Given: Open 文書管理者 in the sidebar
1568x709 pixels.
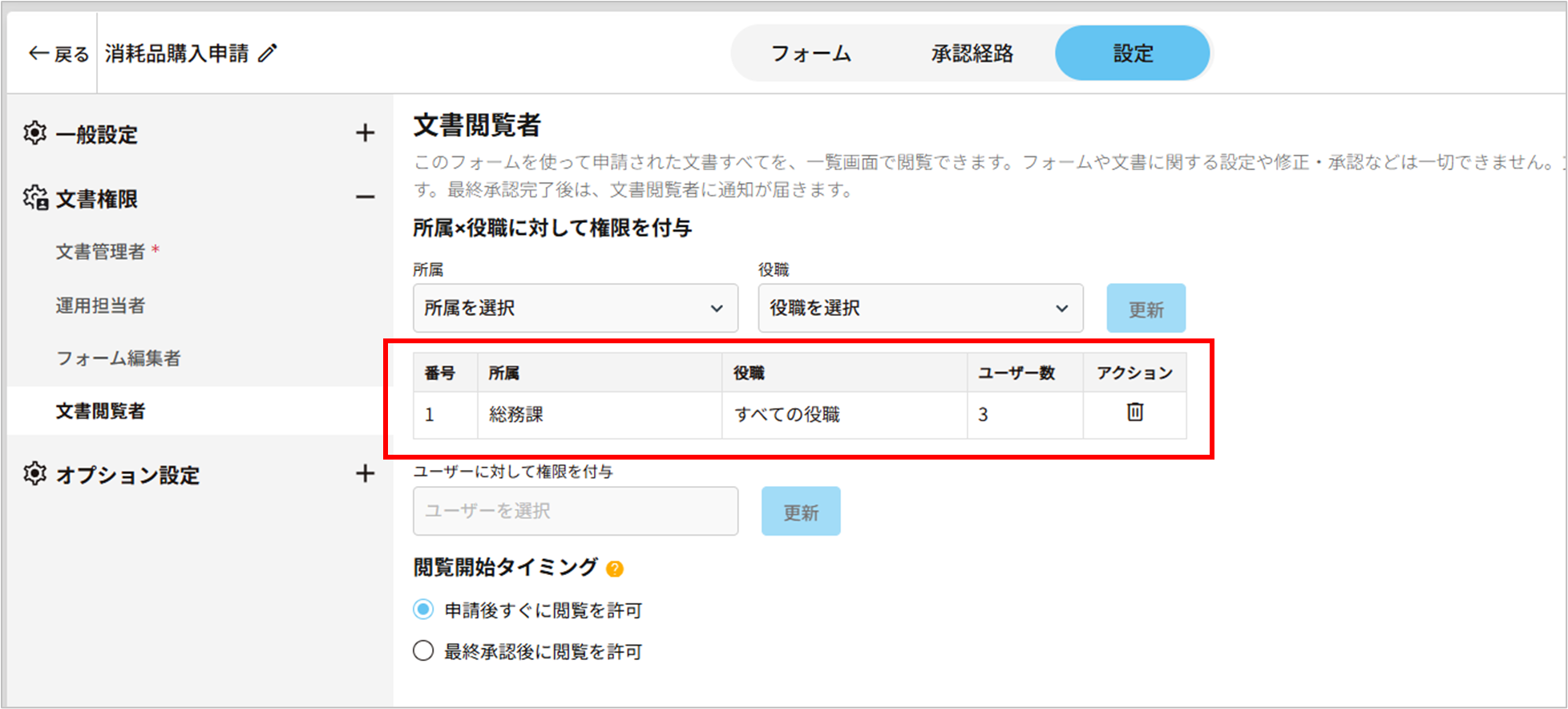Looking at the screenshot, I should [100, 252].
